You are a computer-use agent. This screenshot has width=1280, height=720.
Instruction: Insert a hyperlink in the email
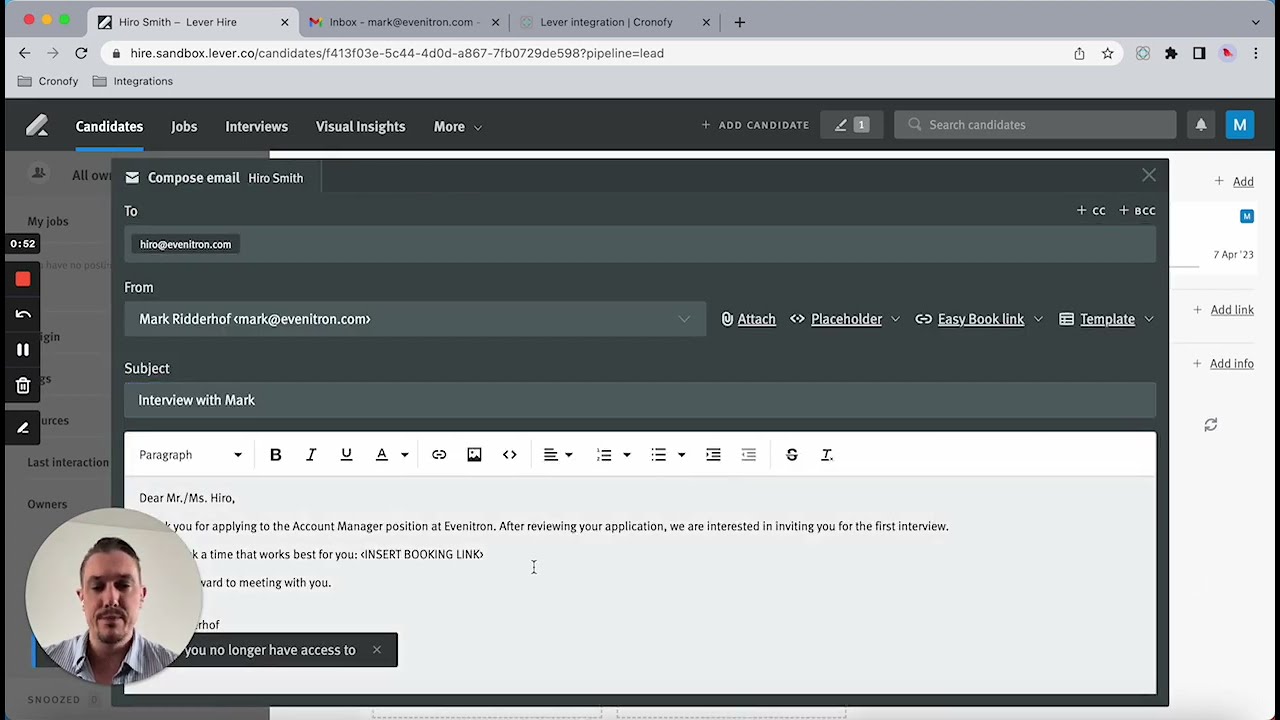(x=439, y=455)
